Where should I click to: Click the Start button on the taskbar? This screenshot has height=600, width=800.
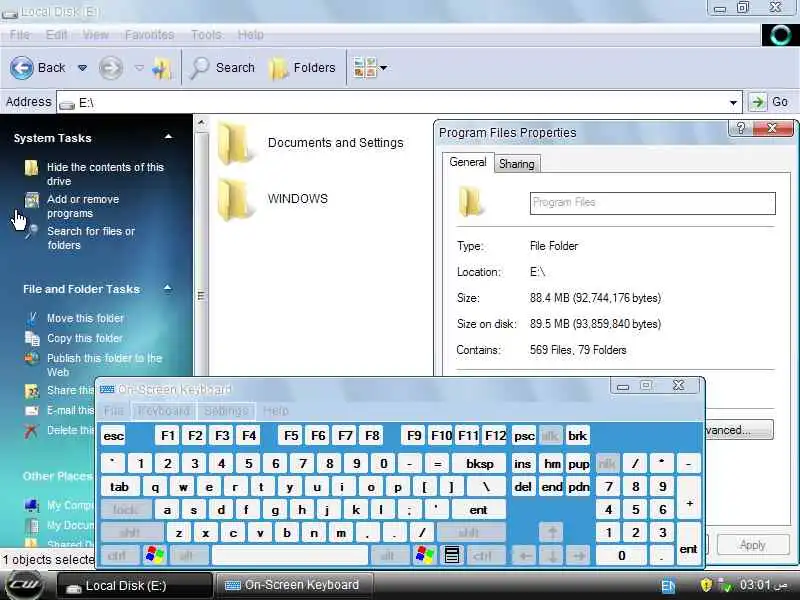pos(24,585)
